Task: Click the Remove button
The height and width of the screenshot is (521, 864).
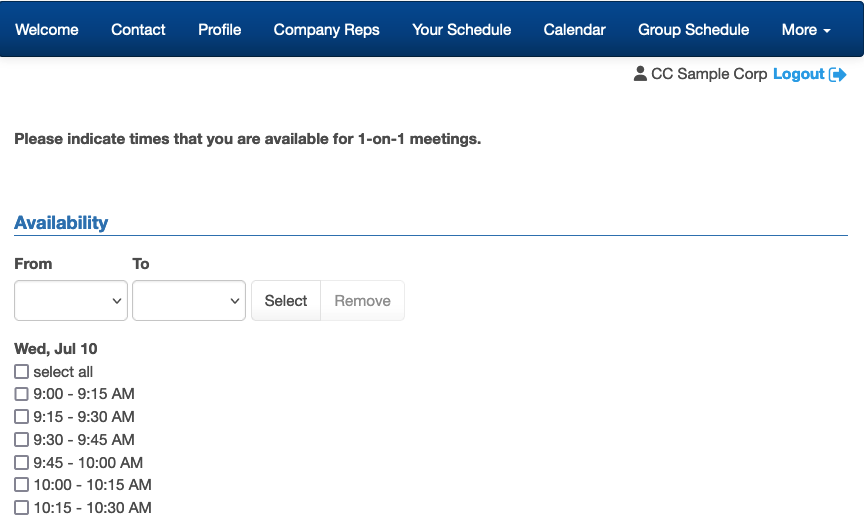Action: [x=362, y=301]
